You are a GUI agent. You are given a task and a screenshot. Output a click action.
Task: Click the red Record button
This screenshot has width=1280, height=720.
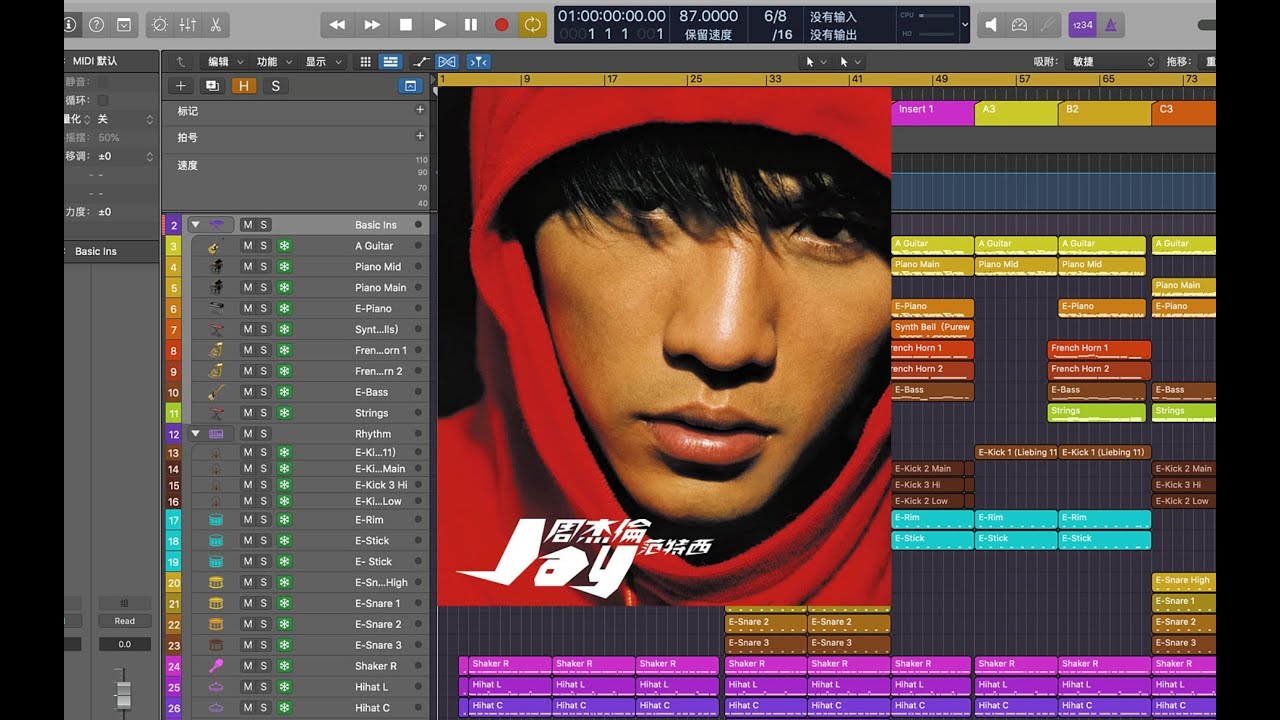(502, 24)
